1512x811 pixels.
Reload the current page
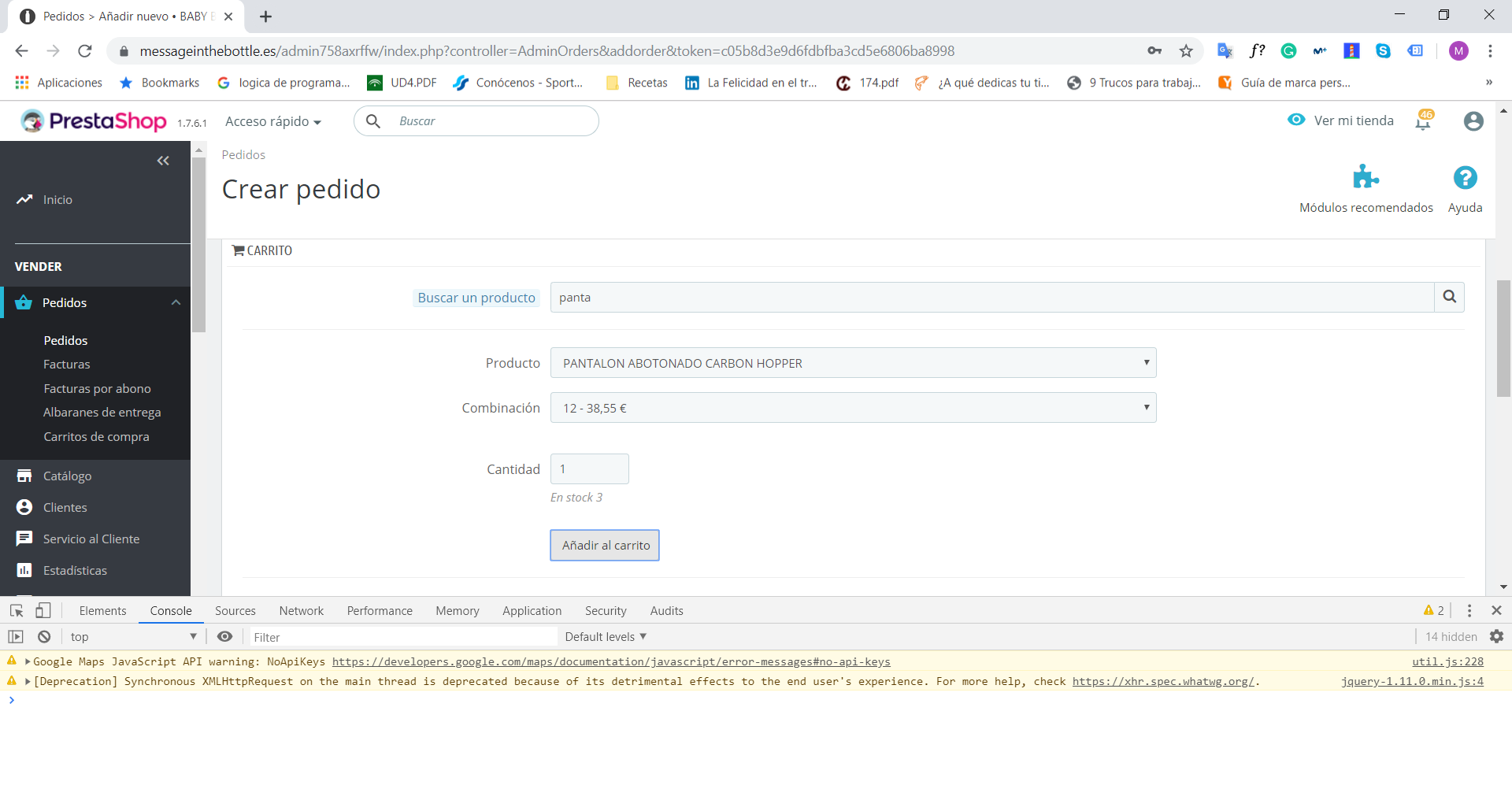tap(85, 51)
